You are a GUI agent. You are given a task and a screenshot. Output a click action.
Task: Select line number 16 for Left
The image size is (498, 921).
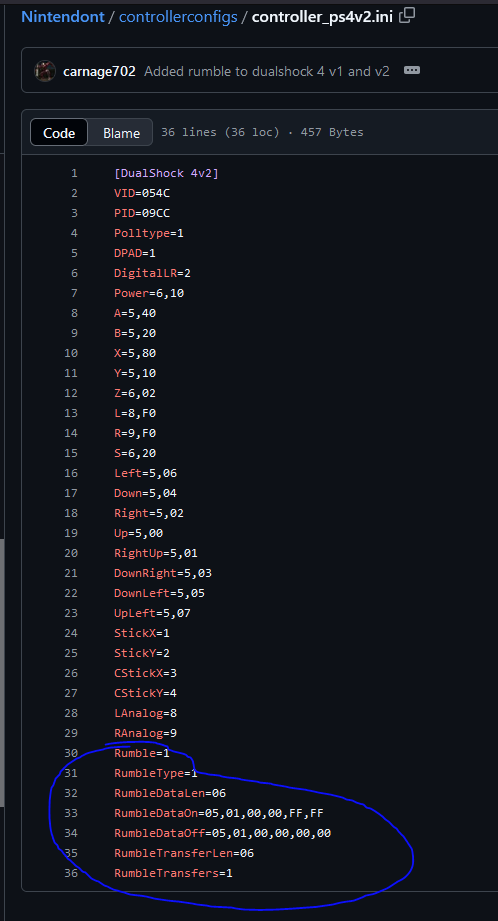pyautogui.click(x=71, y=473)
